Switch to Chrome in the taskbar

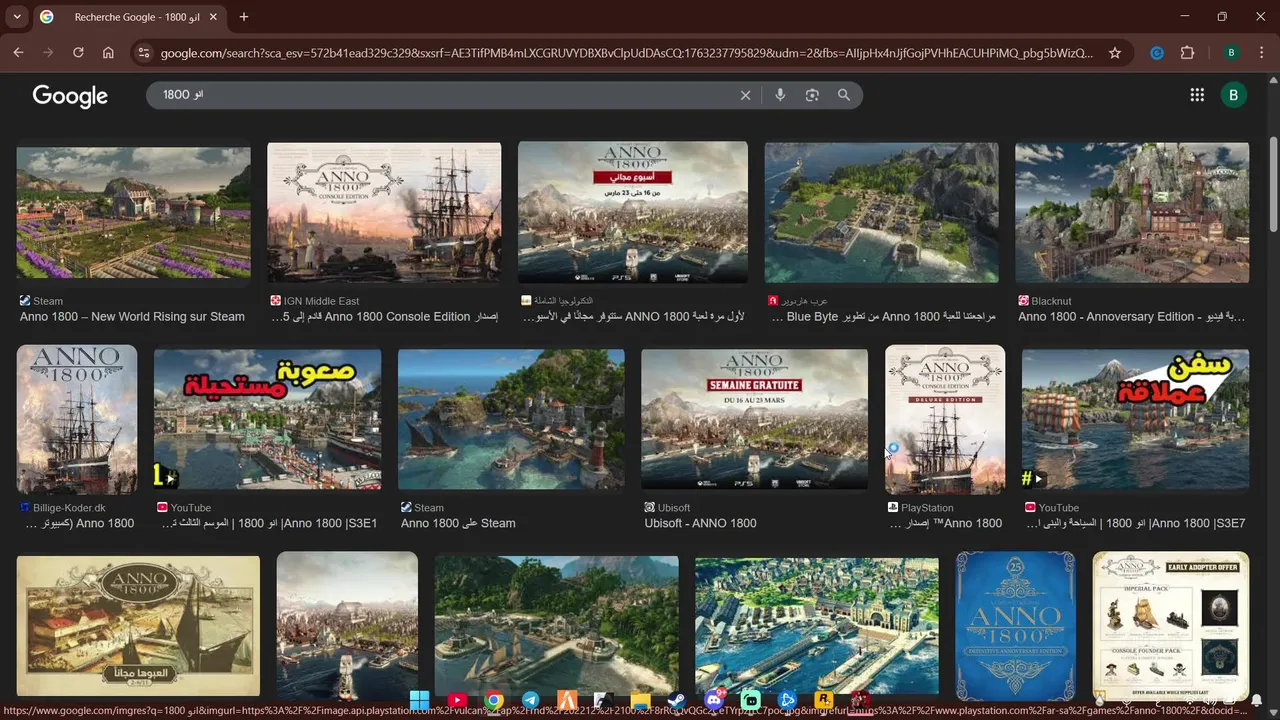(x=494, y=700)
